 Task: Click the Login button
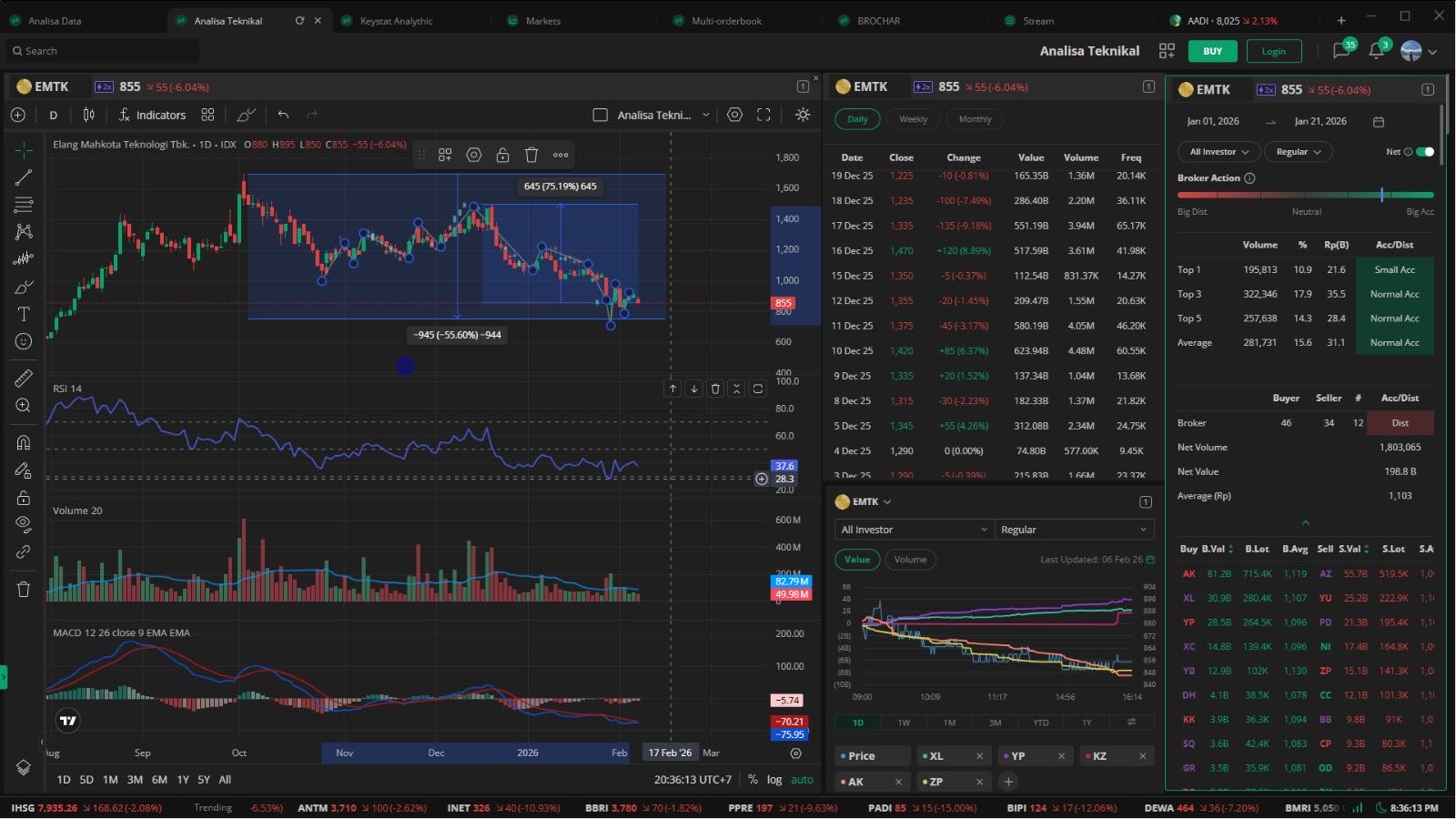(1273, 51)
